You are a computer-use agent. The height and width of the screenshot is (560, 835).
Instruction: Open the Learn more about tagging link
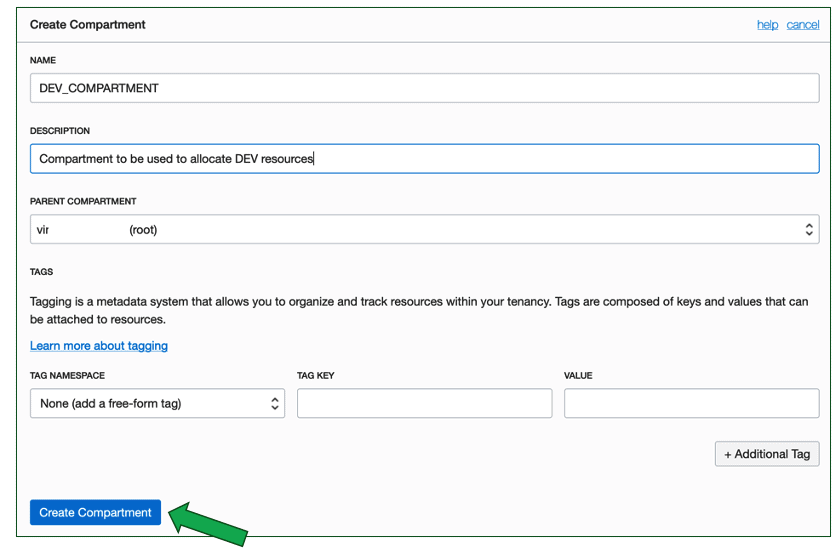click(99, 346)
